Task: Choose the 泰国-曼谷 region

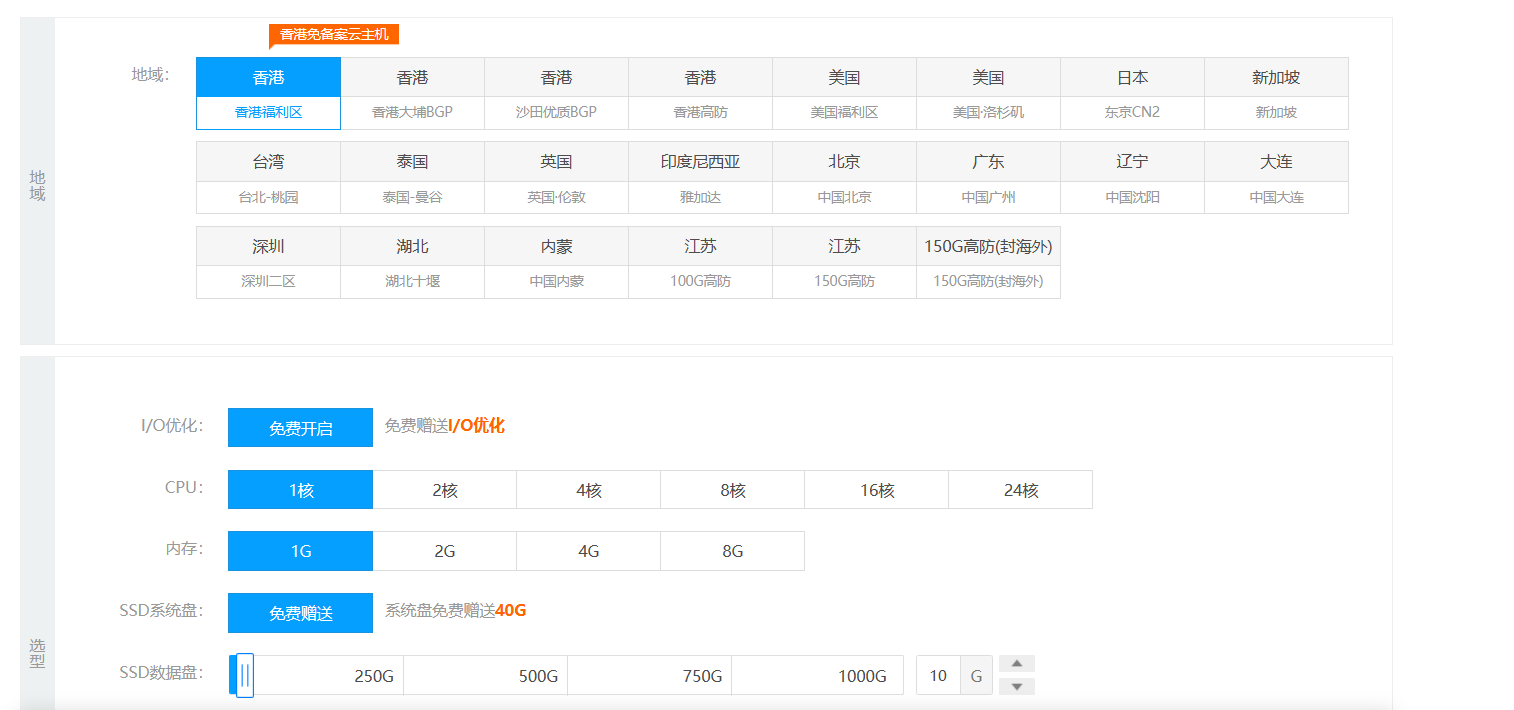Action: (412, 178)
